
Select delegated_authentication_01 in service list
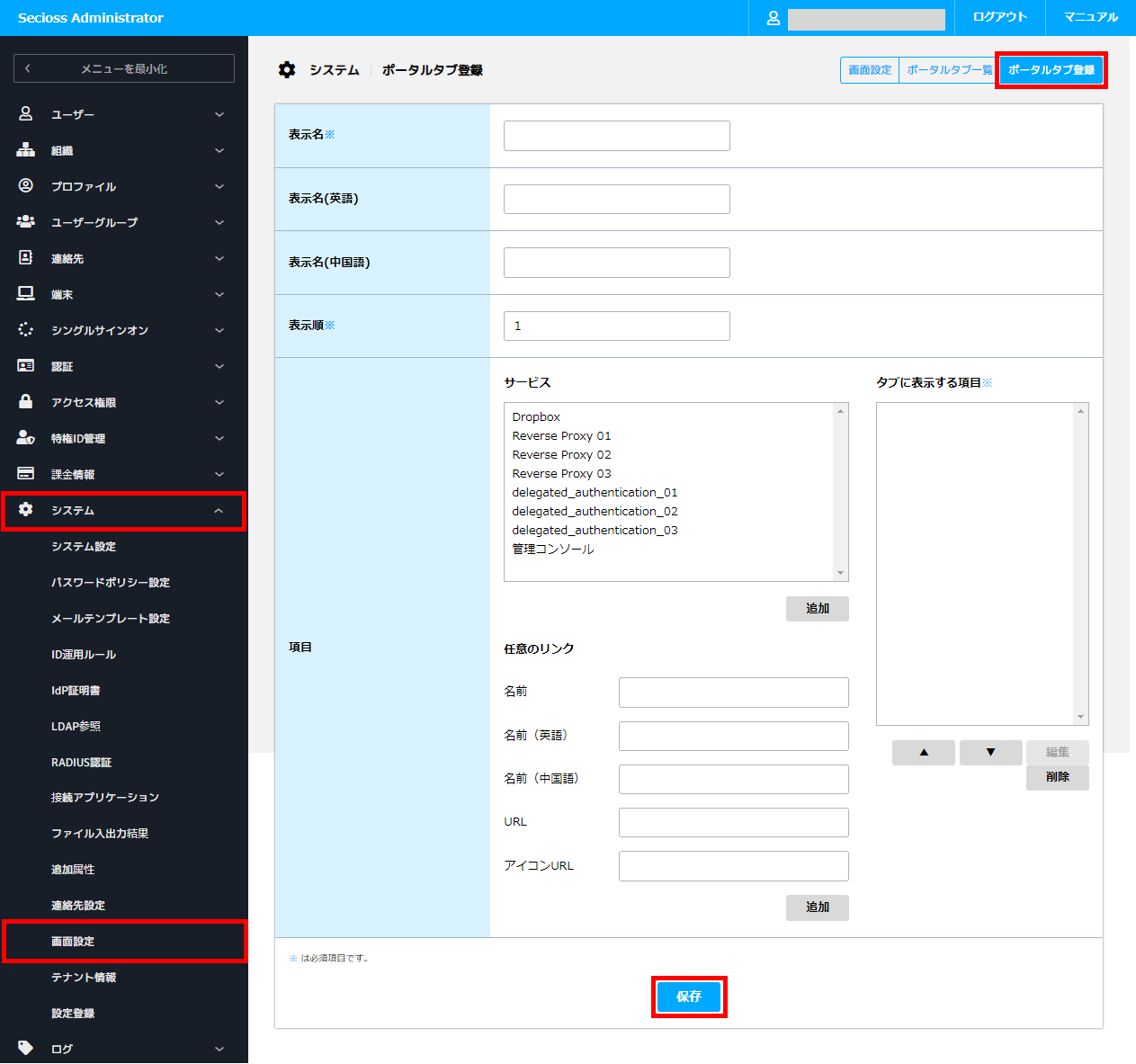click(595, 493)
